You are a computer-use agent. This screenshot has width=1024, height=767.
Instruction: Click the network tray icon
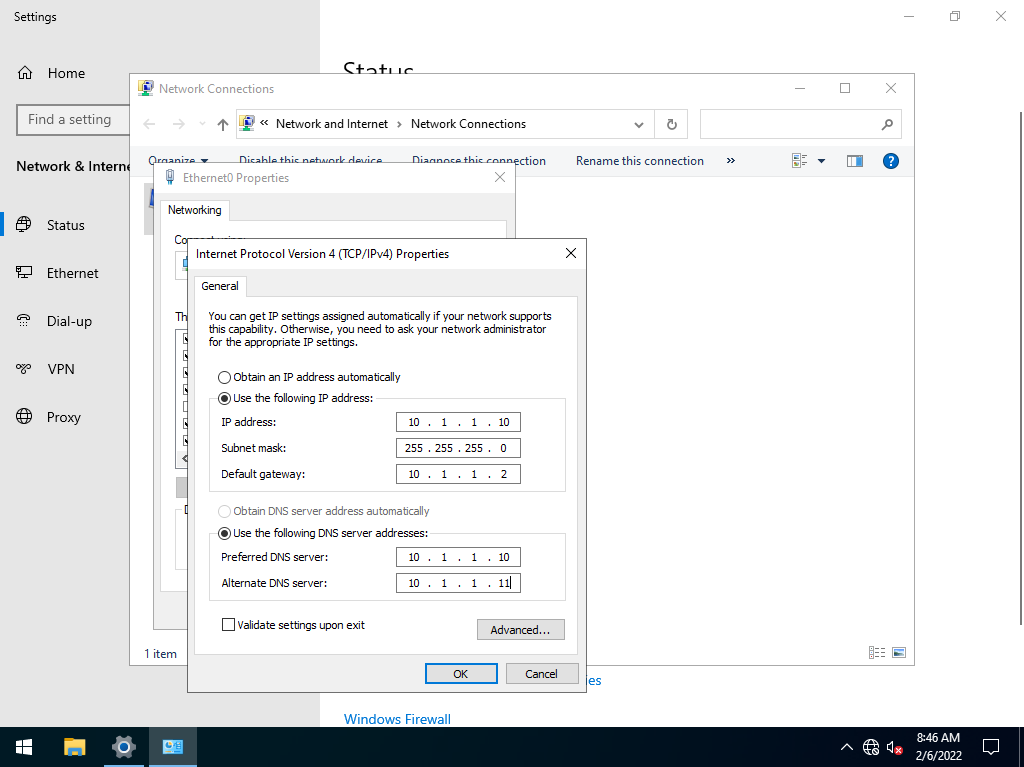(x=871, y=747)
